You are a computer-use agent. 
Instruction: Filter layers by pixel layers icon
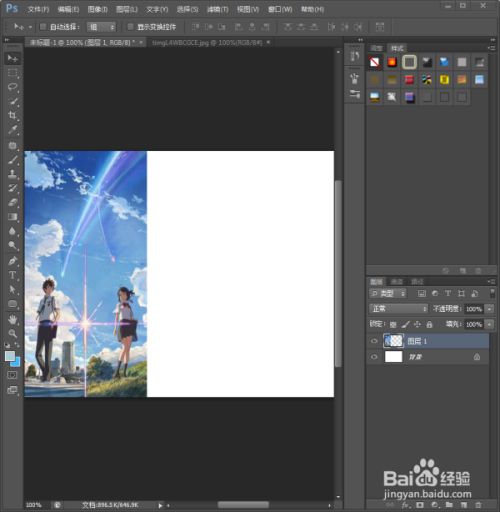(421, 293)
